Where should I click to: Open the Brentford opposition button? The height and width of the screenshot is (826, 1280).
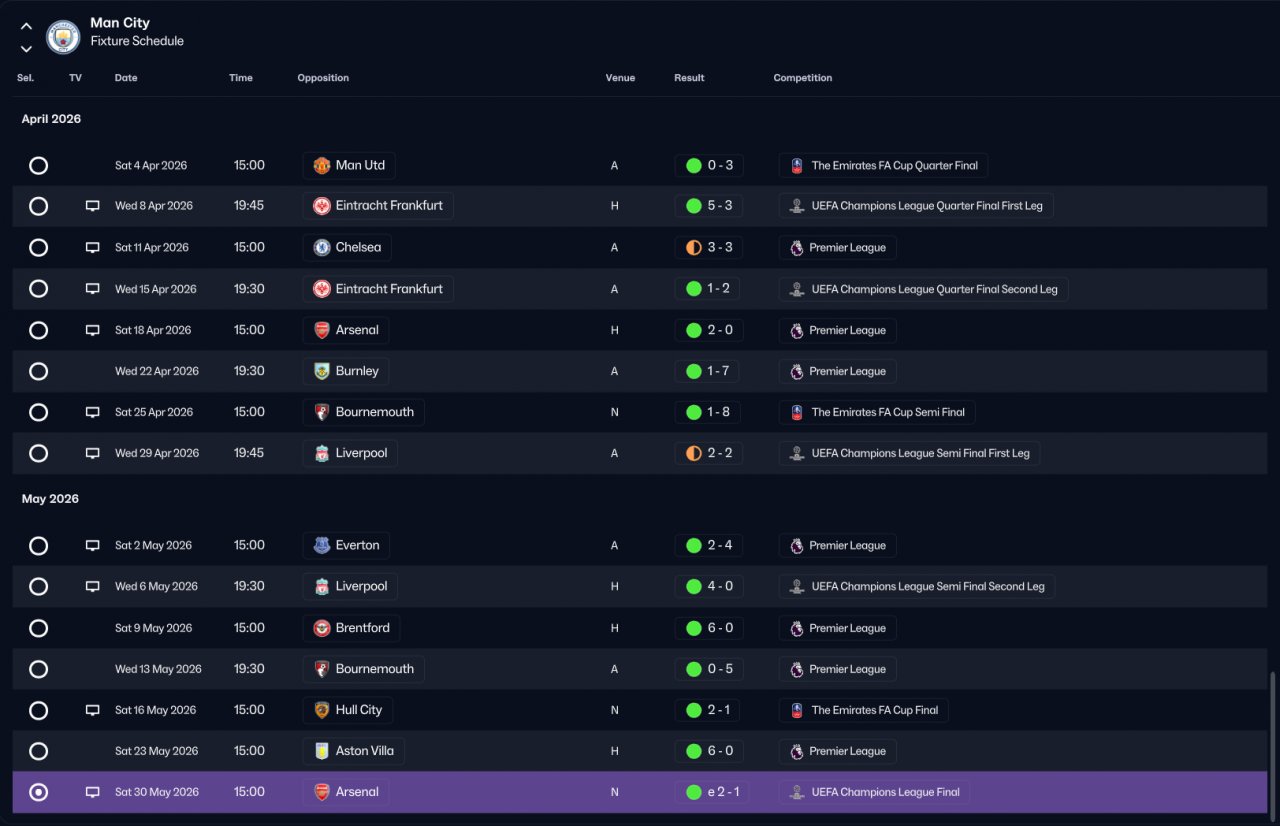point(352,628)
